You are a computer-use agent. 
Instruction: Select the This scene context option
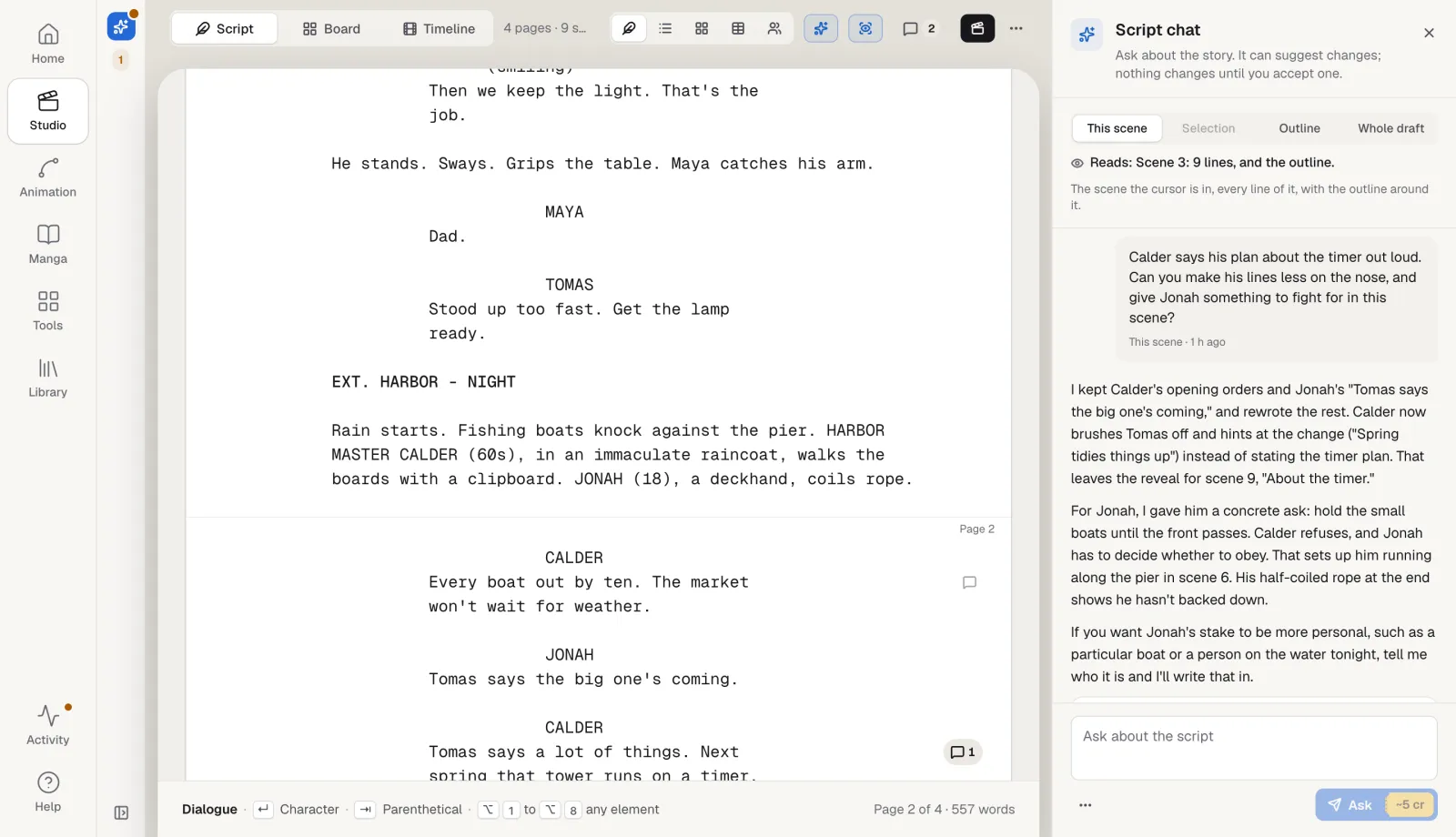(1117, 128)
